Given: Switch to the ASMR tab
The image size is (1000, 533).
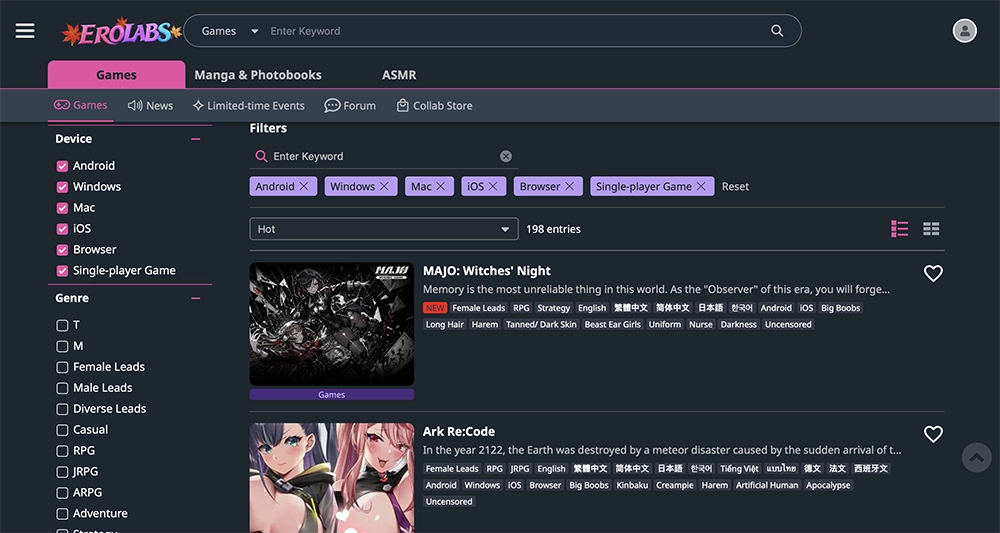Looking at the screenshot, I should pos(399,75).
